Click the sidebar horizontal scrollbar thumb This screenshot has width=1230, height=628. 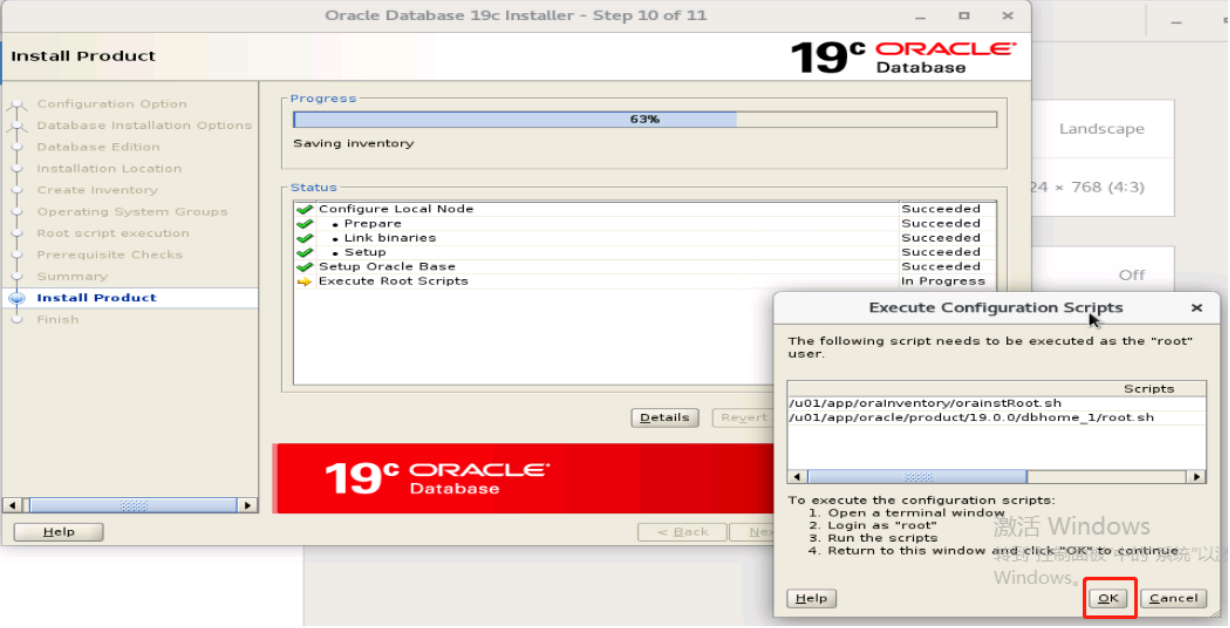(133, 506)
